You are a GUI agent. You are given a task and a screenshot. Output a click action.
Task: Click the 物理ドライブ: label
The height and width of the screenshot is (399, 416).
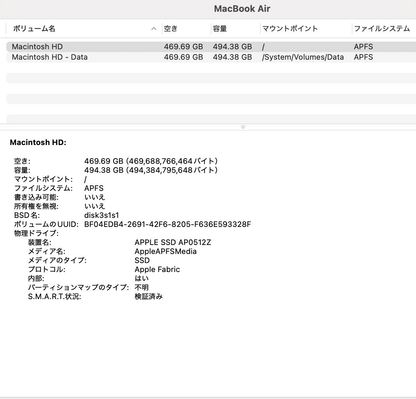click(36, 233)
